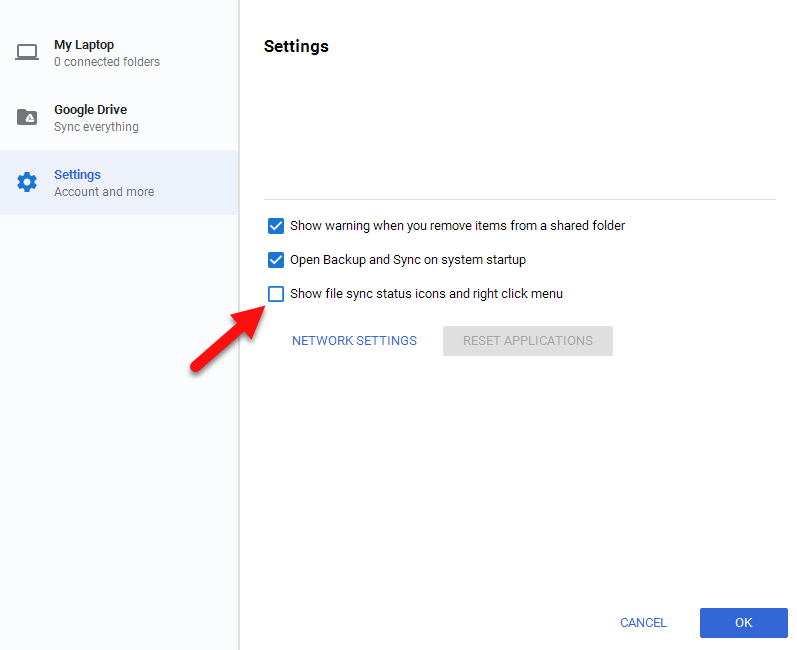The width and height of the screenshot is (797, 650).
Task: Enable file sync status icons checkbox
Action: [x=276, y=294]
